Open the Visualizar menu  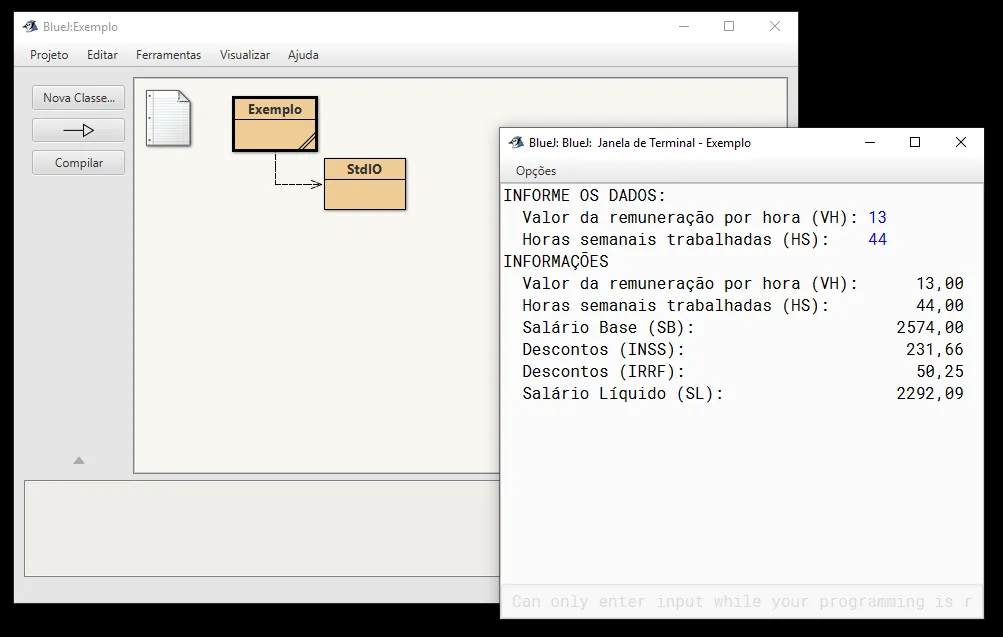(x=245, y=55)
